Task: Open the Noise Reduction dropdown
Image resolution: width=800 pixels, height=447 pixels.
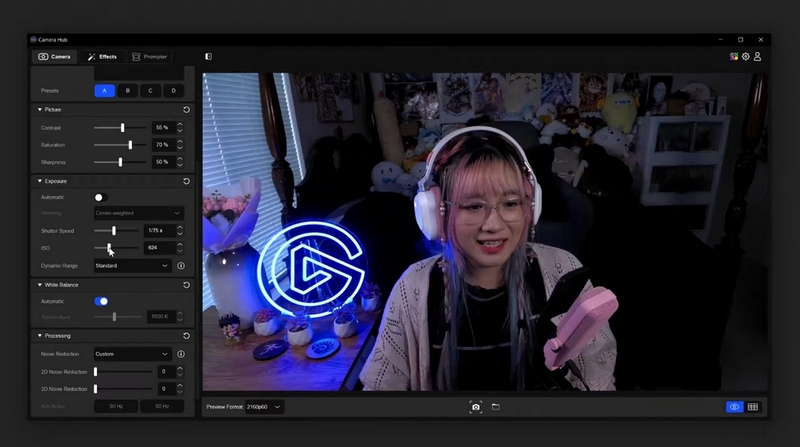Action: tap(132, 354)
